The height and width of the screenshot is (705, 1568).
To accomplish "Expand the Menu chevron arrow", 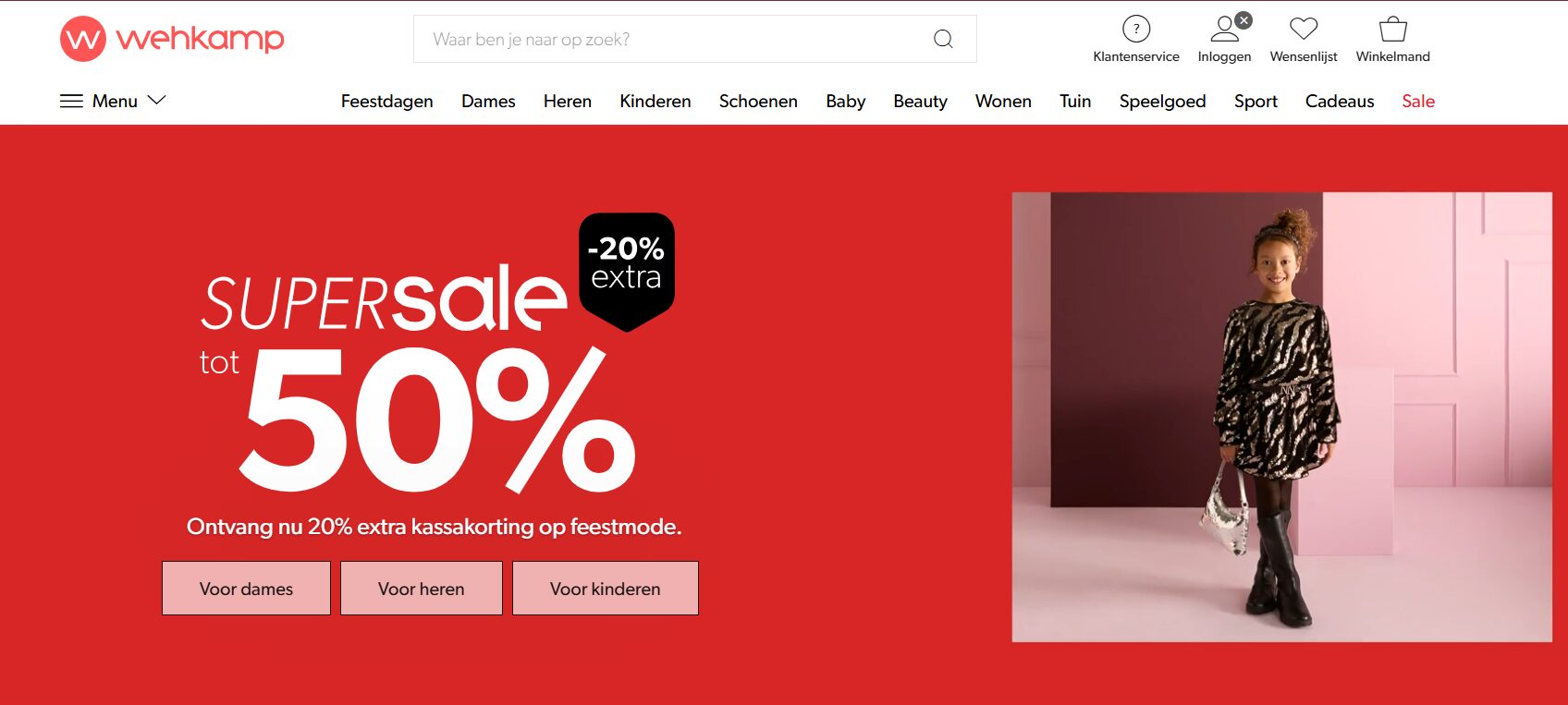I will (x=156, y=100).
